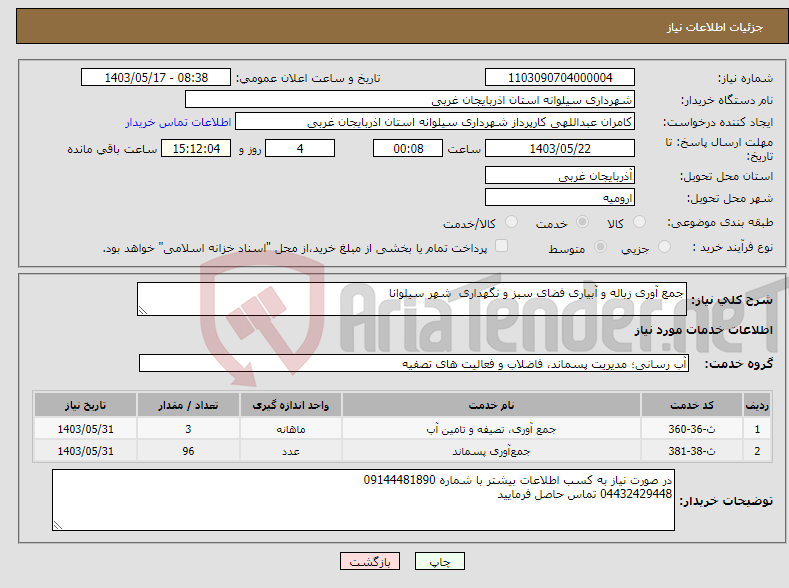Click the عدد unit cell

point(291,451)
